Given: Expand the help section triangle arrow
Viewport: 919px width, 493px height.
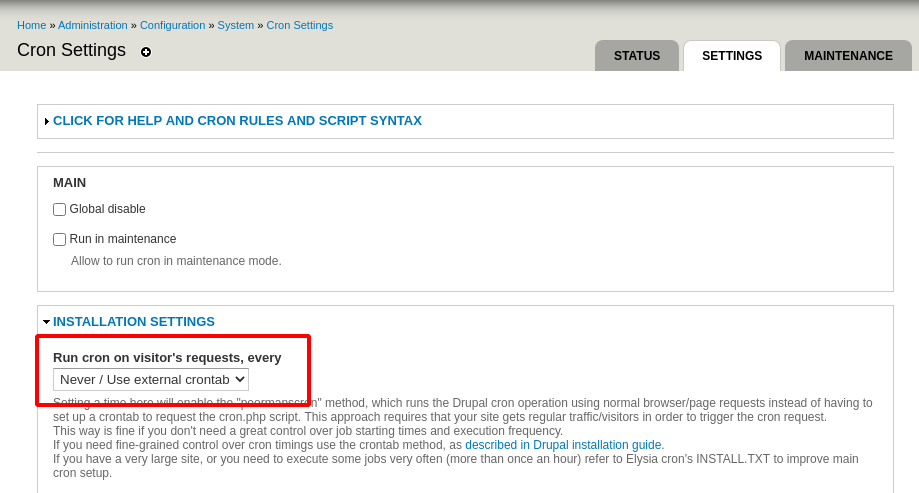Looking at the screenshot, I should [x=46, y=121].
